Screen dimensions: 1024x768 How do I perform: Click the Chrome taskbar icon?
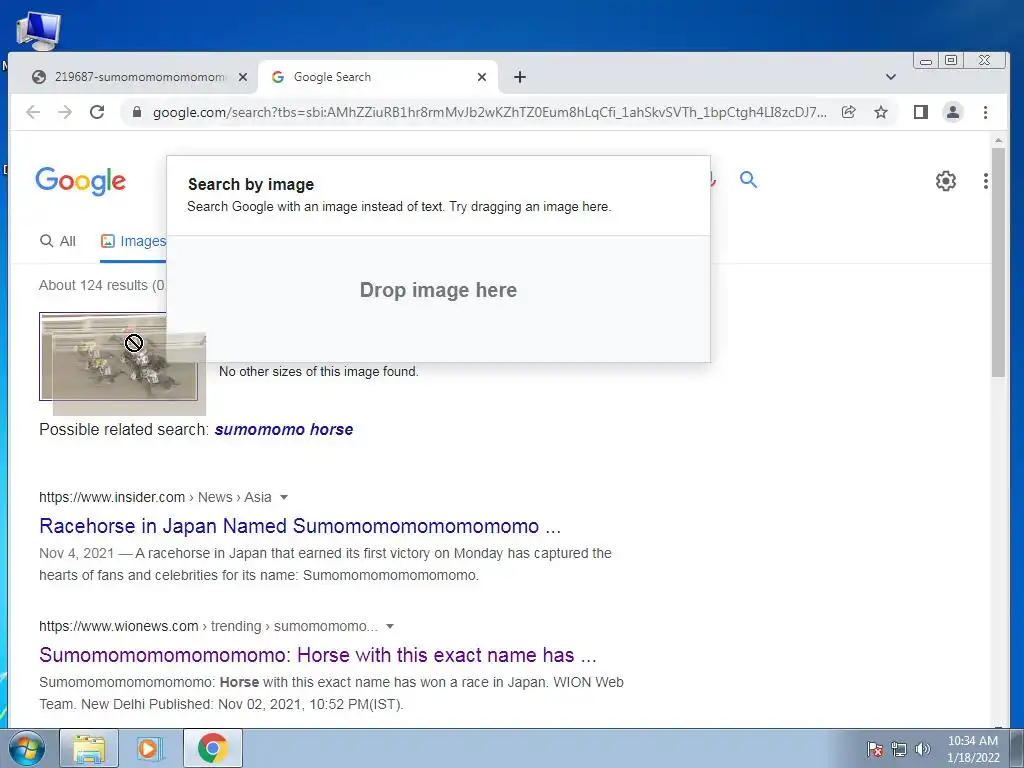[x=213, y=748]
